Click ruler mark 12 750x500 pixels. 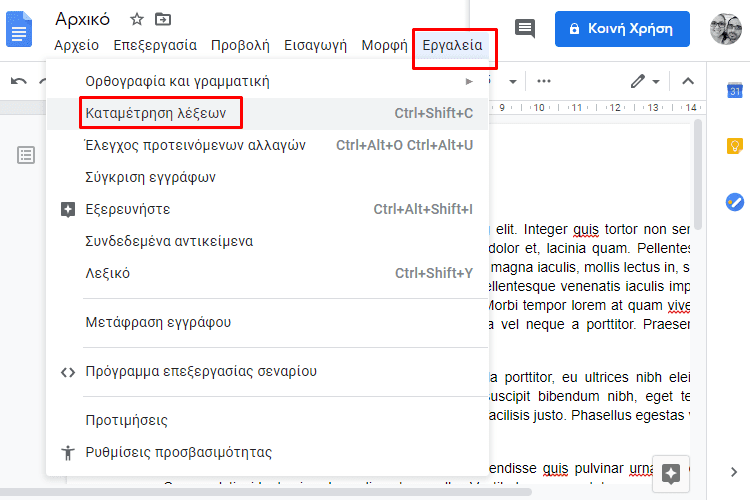pos(615,108)
